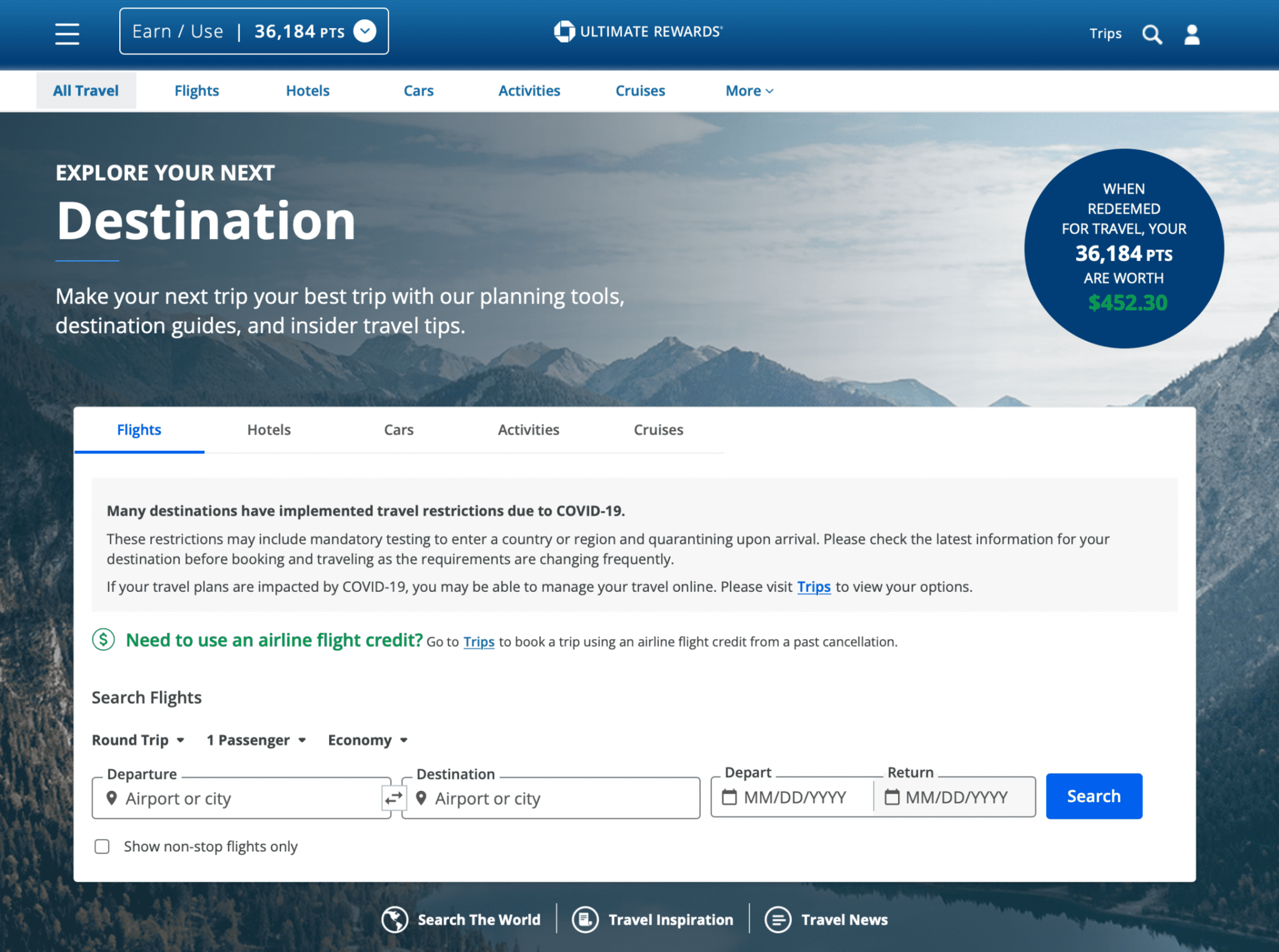Click the swap departure and destination icon

click(394, 798)
